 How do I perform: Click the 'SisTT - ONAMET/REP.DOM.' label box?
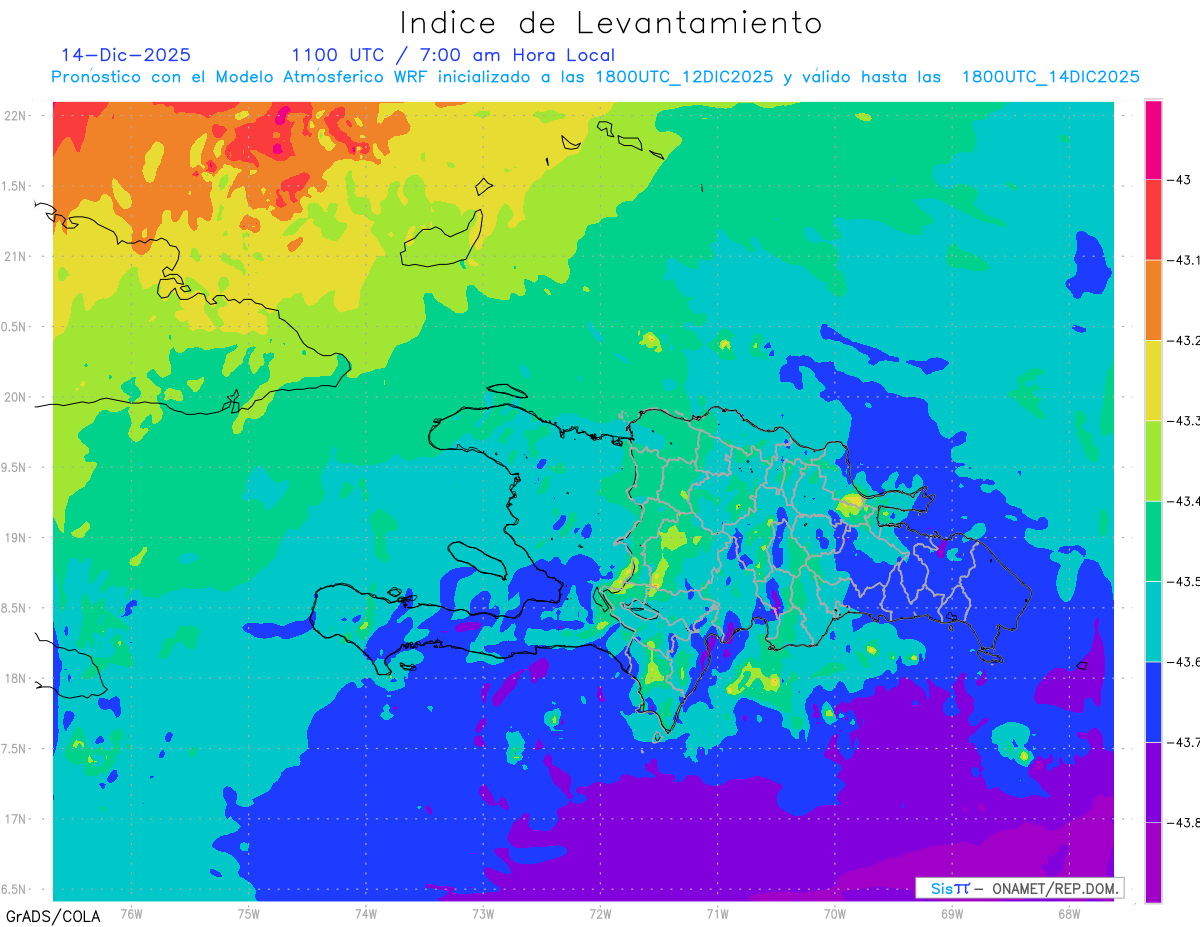click(1019, 888)
